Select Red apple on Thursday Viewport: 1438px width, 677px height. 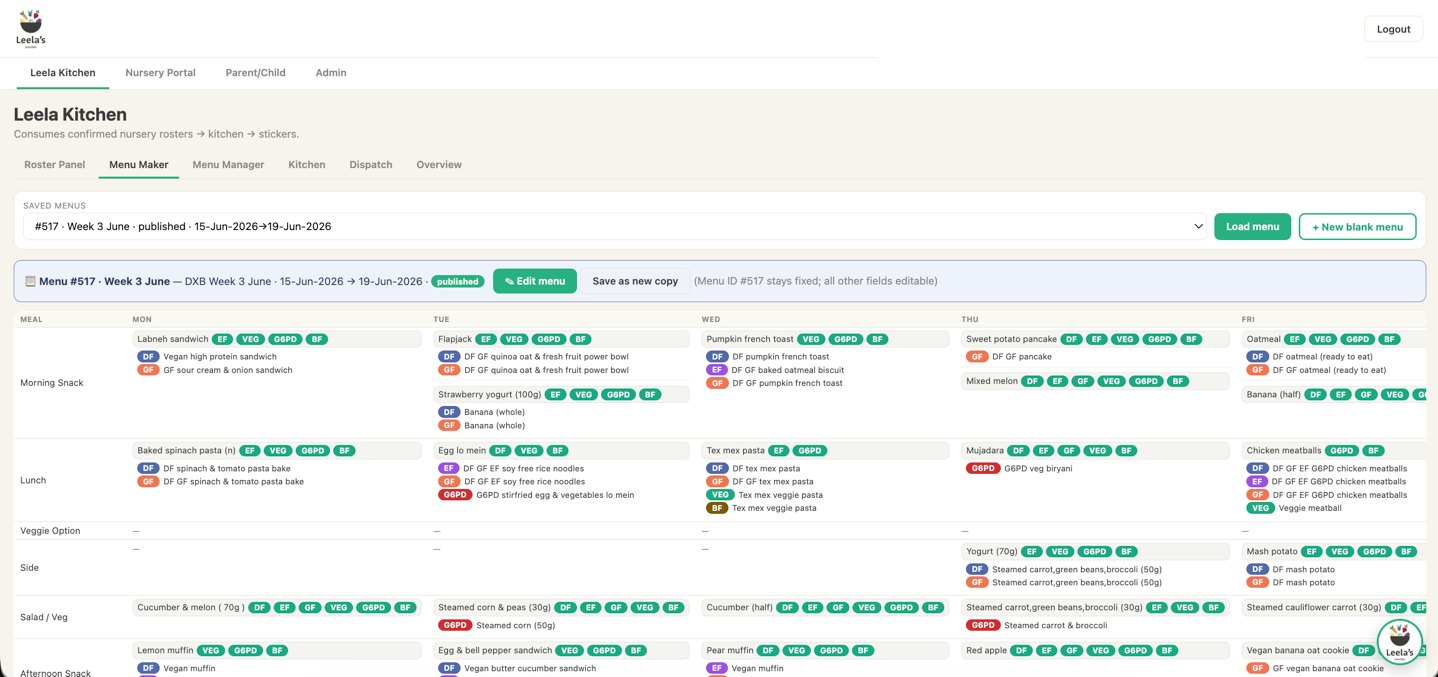986,650
